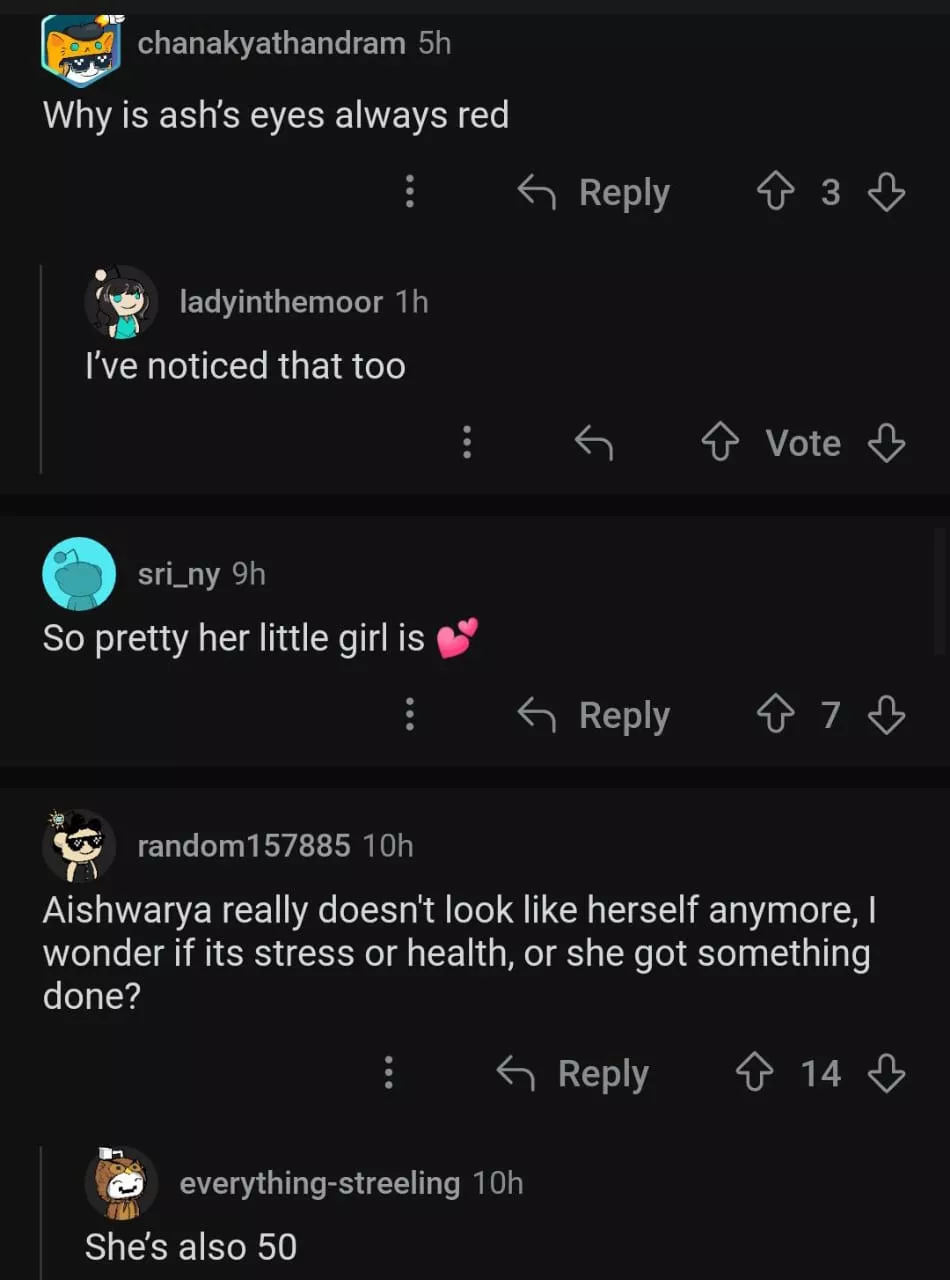
Task: Reply to chanakyathandram's comment
Action: click(x=594, y=192)
